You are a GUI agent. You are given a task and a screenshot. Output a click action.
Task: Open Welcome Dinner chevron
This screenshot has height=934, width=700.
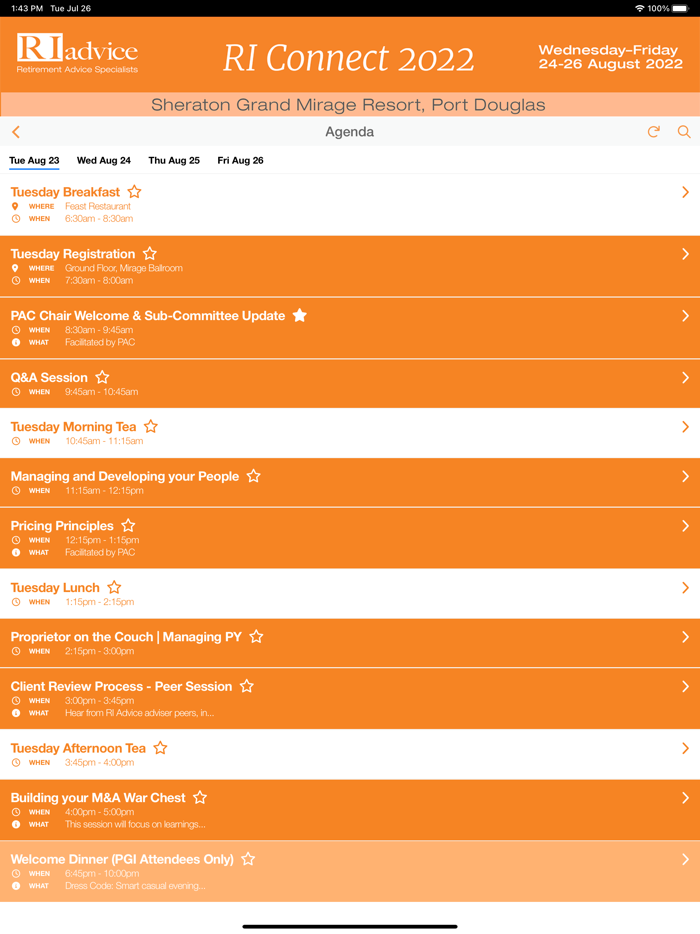tap(685, 859)
